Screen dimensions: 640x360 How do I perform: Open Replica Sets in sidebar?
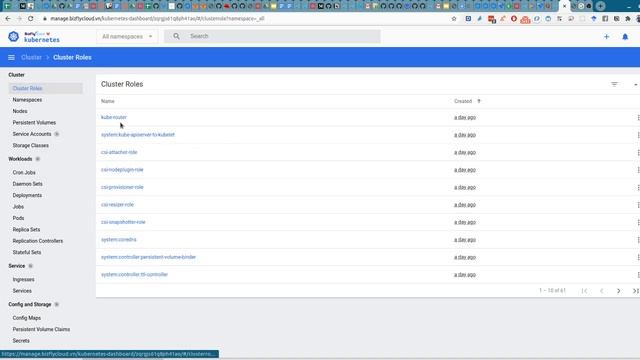pos(26,229)
